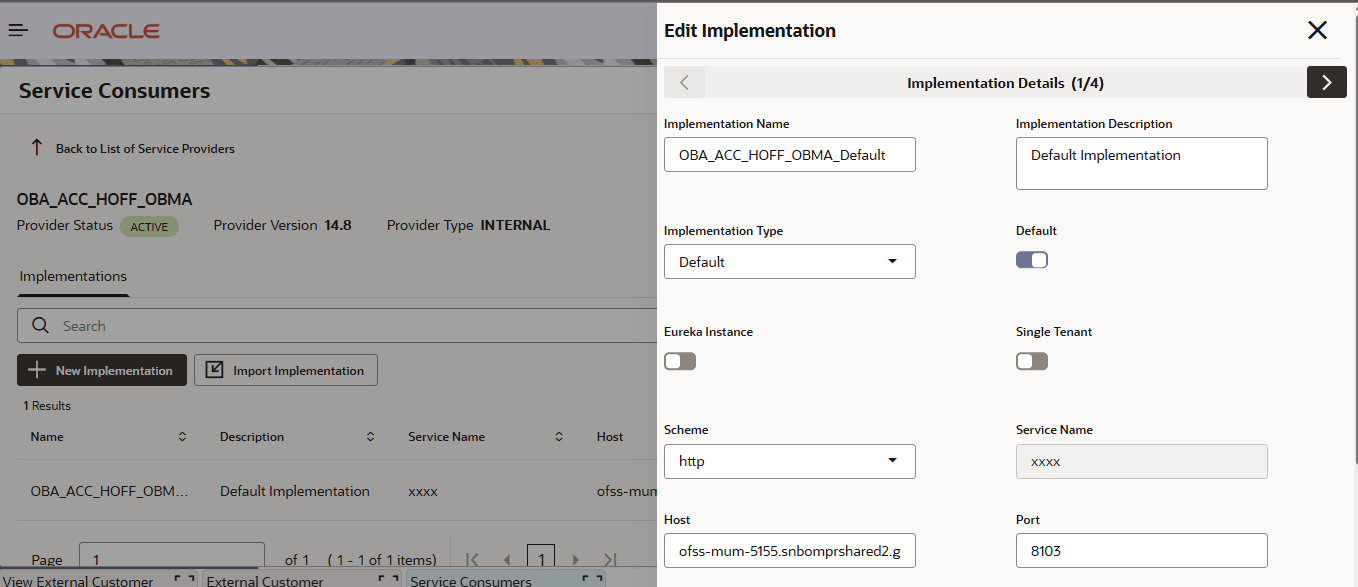1358x587 pixels.
Task: Click the ofss-mum host table cell
Action: pos(626,491)
